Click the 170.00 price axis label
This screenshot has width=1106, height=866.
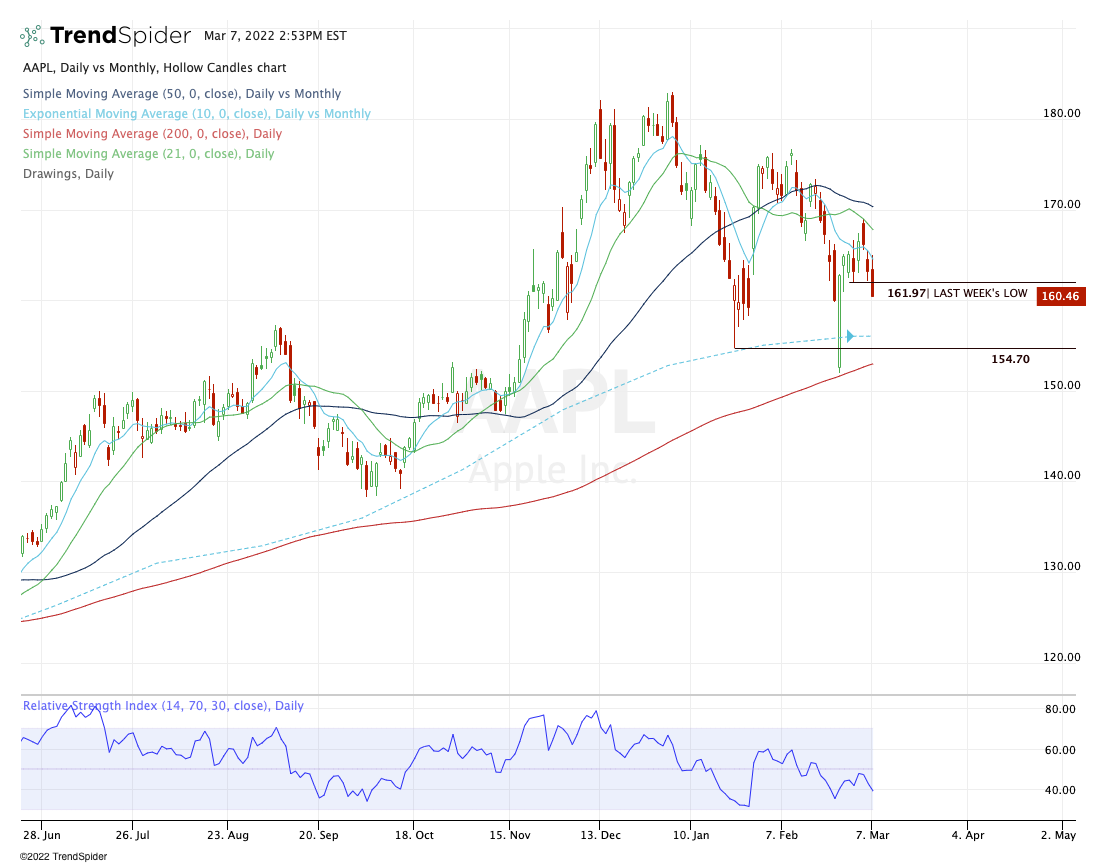(1062, 205)
